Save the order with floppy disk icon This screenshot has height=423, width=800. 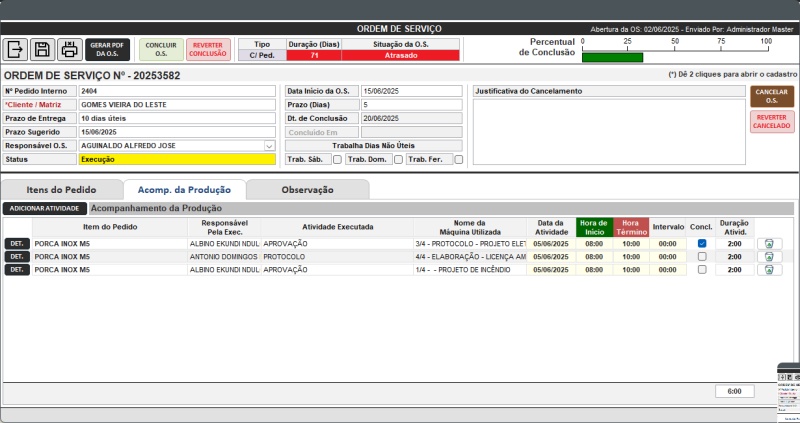pyautogui.click(x=42, y=50)
